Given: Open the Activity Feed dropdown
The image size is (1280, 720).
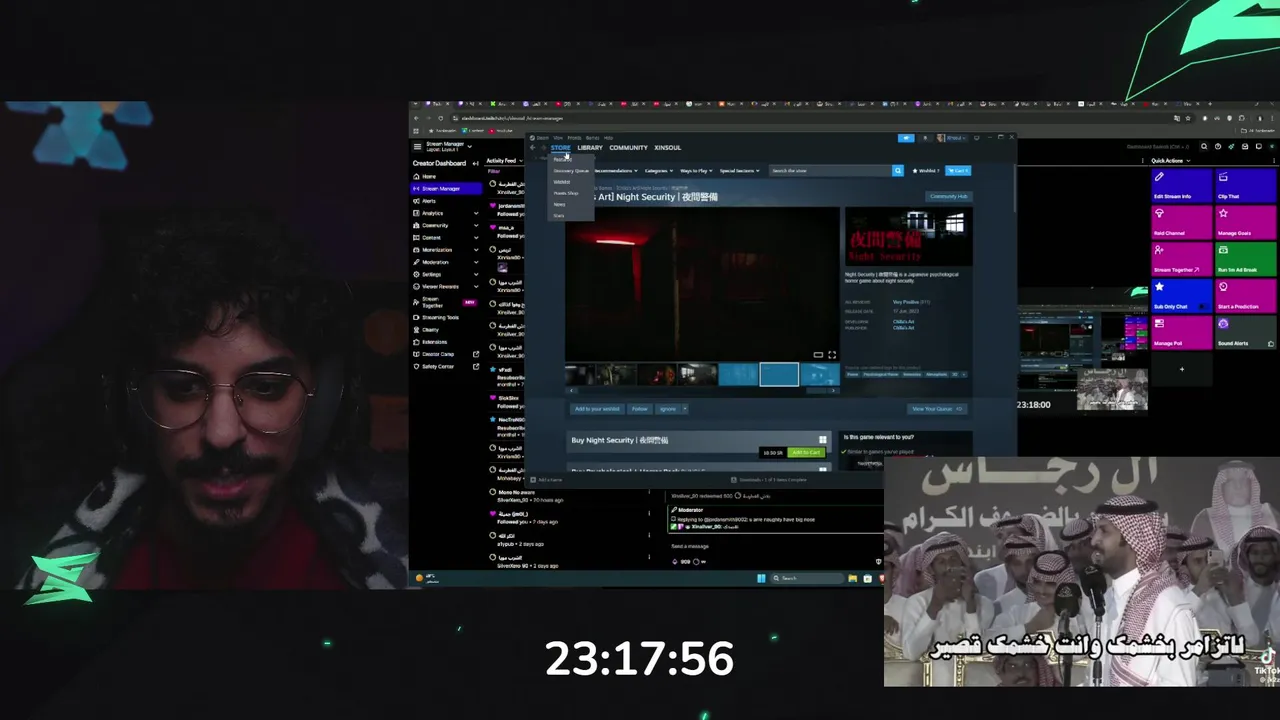Looking at the screenshot, I should (522, 161).
